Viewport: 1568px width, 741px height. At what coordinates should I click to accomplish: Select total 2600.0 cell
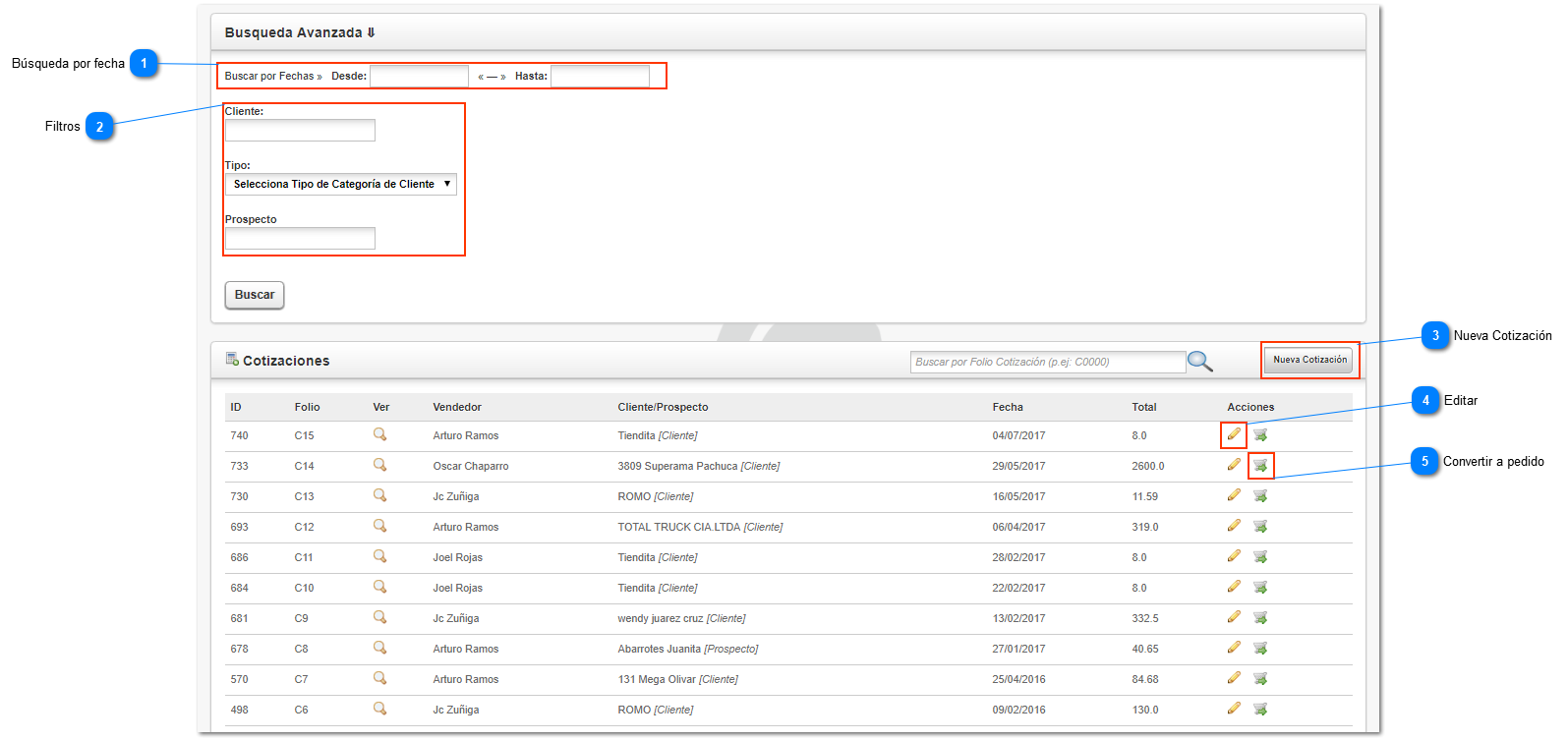click(1148, 466)
